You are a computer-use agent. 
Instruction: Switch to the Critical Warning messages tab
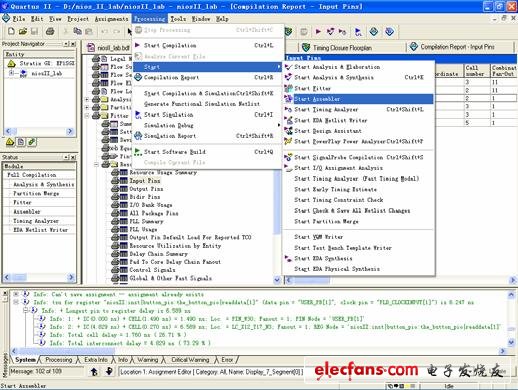[190, 360]
